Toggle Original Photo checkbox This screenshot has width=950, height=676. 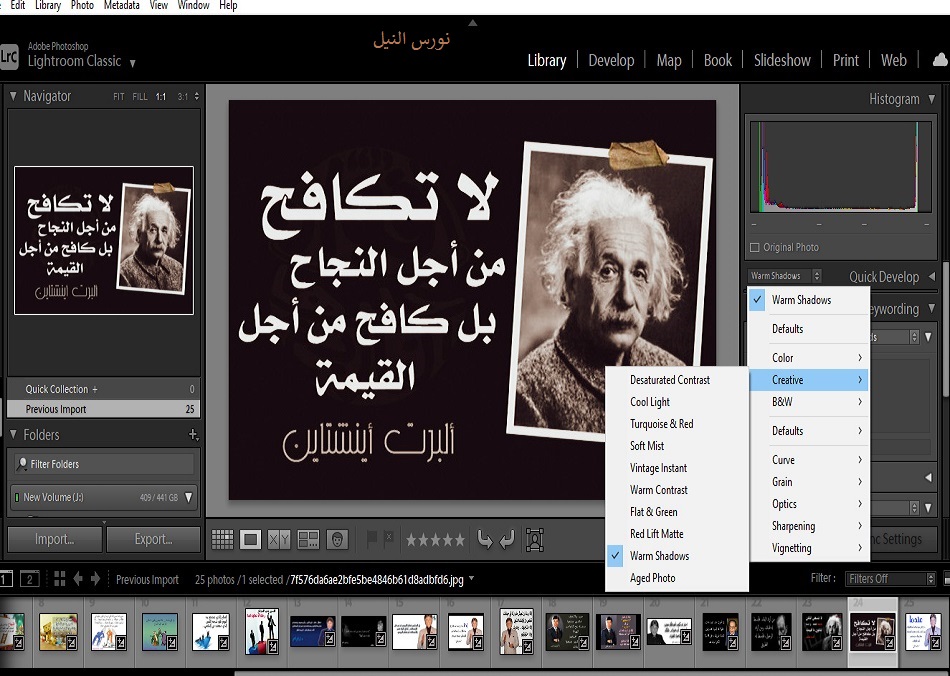[754, 247]
